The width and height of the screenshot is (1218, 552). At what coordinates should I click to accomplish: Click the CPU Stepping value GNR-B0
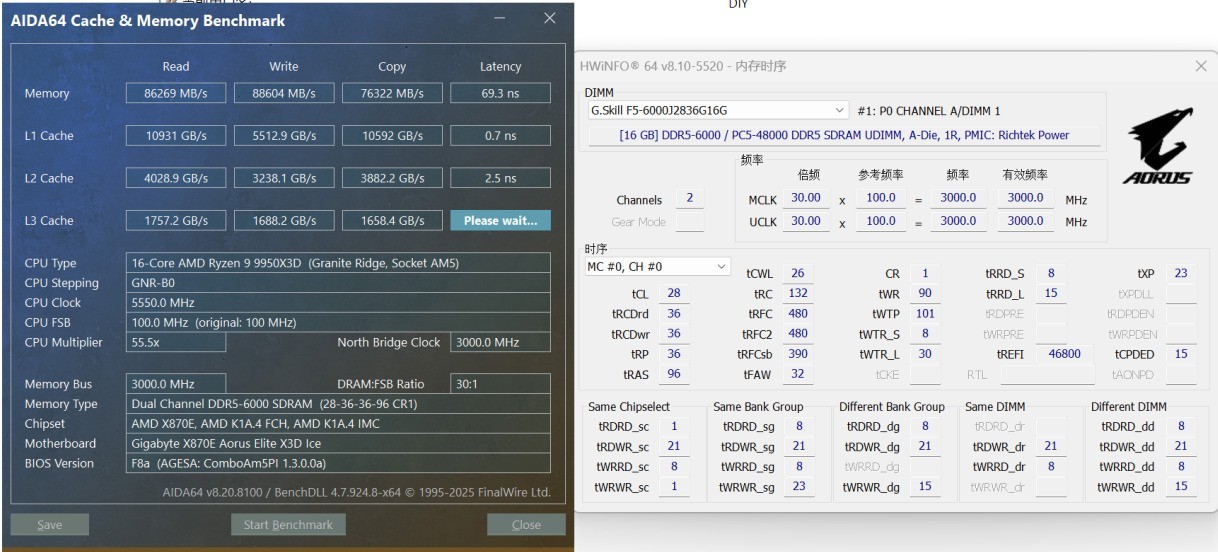339,283
